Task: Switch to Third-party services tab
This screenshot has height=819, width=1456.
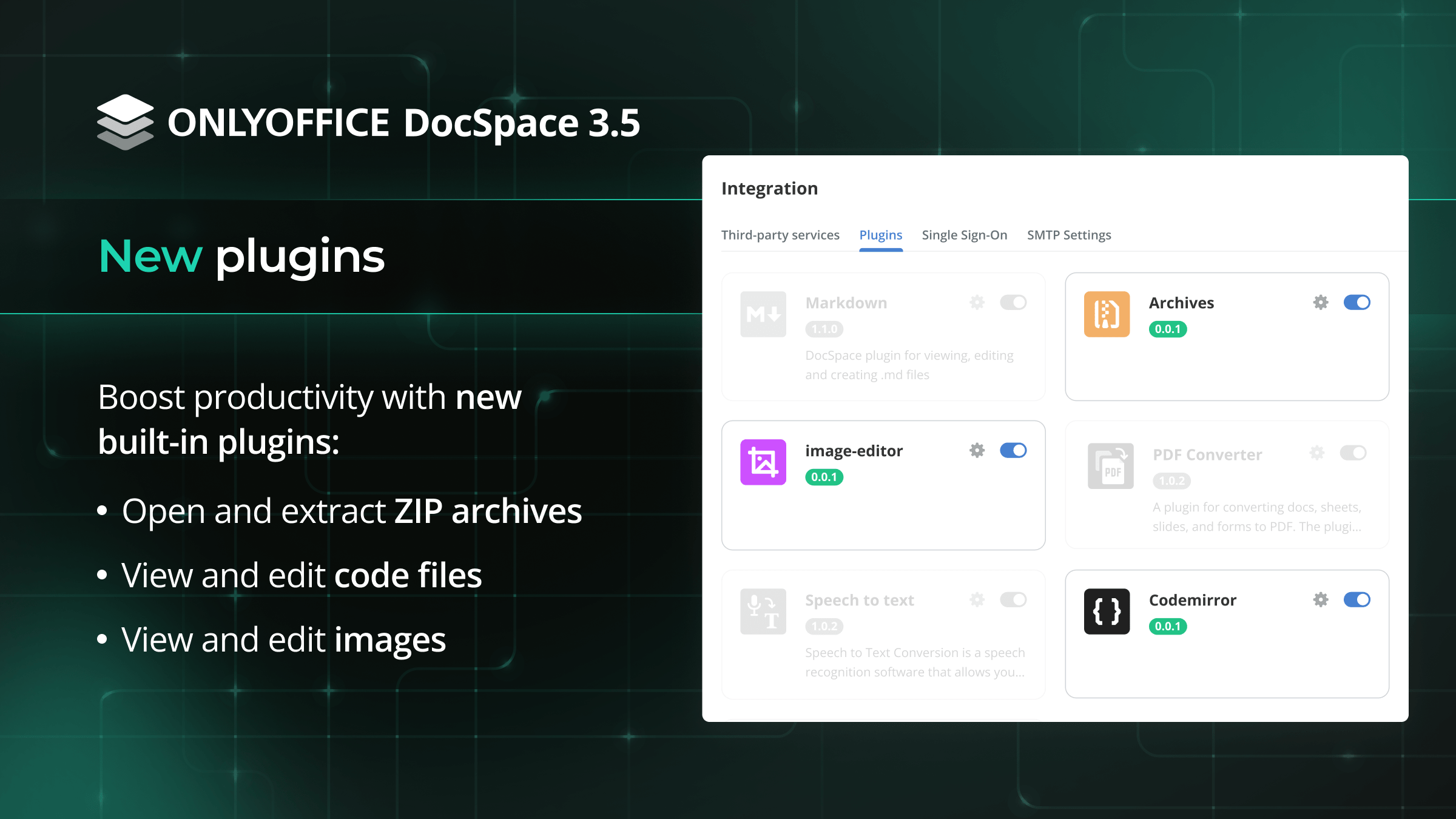Action: pyautogui.click(x=780, y=235)
